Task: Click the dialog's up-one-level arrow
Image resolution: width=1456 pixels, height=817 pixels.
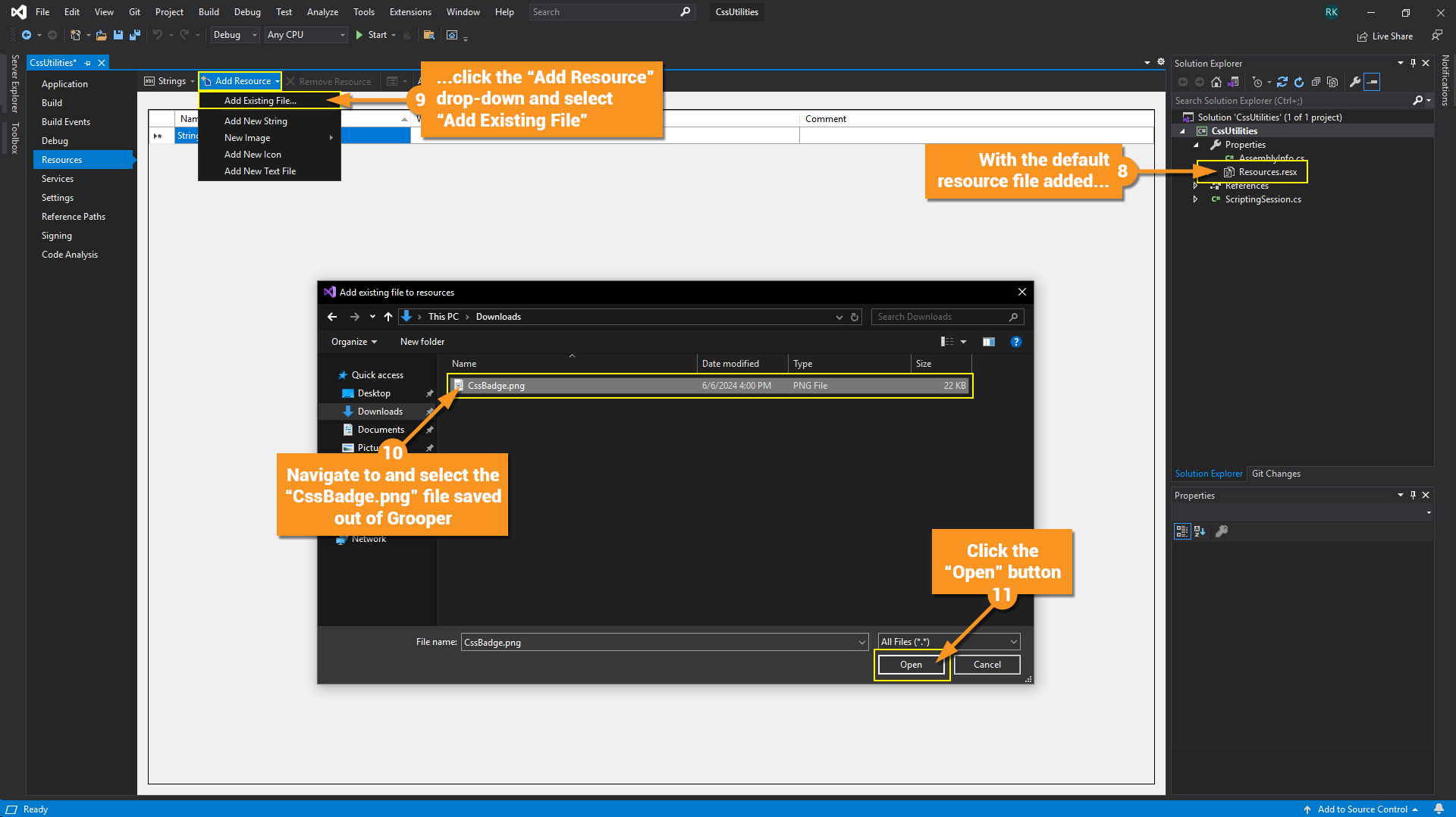Action: tap(388, 317)
